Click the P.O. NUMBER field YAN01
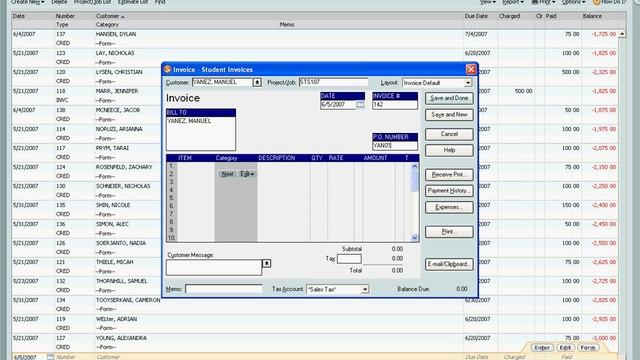Screen dimensions: 640x360 (x=395, y=146)
